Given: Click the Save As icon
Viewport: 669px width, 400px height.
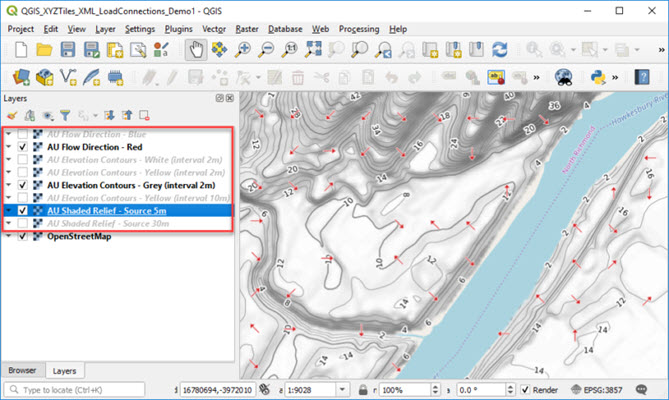Looking at the screenshot, I should click(91, 50).
